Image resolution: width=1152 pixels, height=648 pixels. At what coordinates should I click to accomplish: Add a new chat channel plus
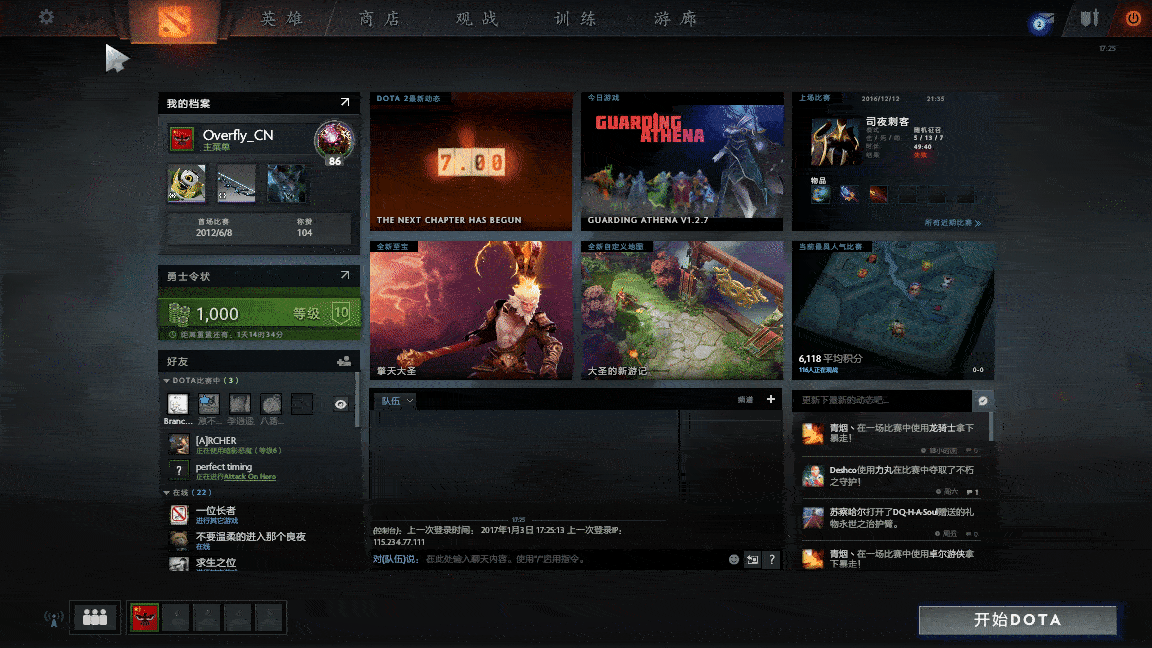(771, 399)
